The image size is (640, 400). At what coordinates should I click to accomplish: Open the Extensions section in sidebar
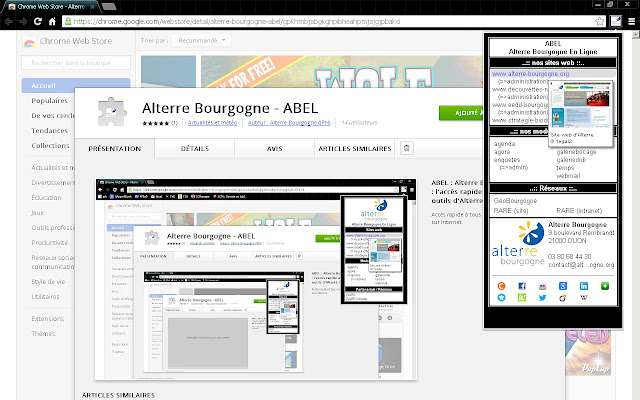(x=48, y=318)
